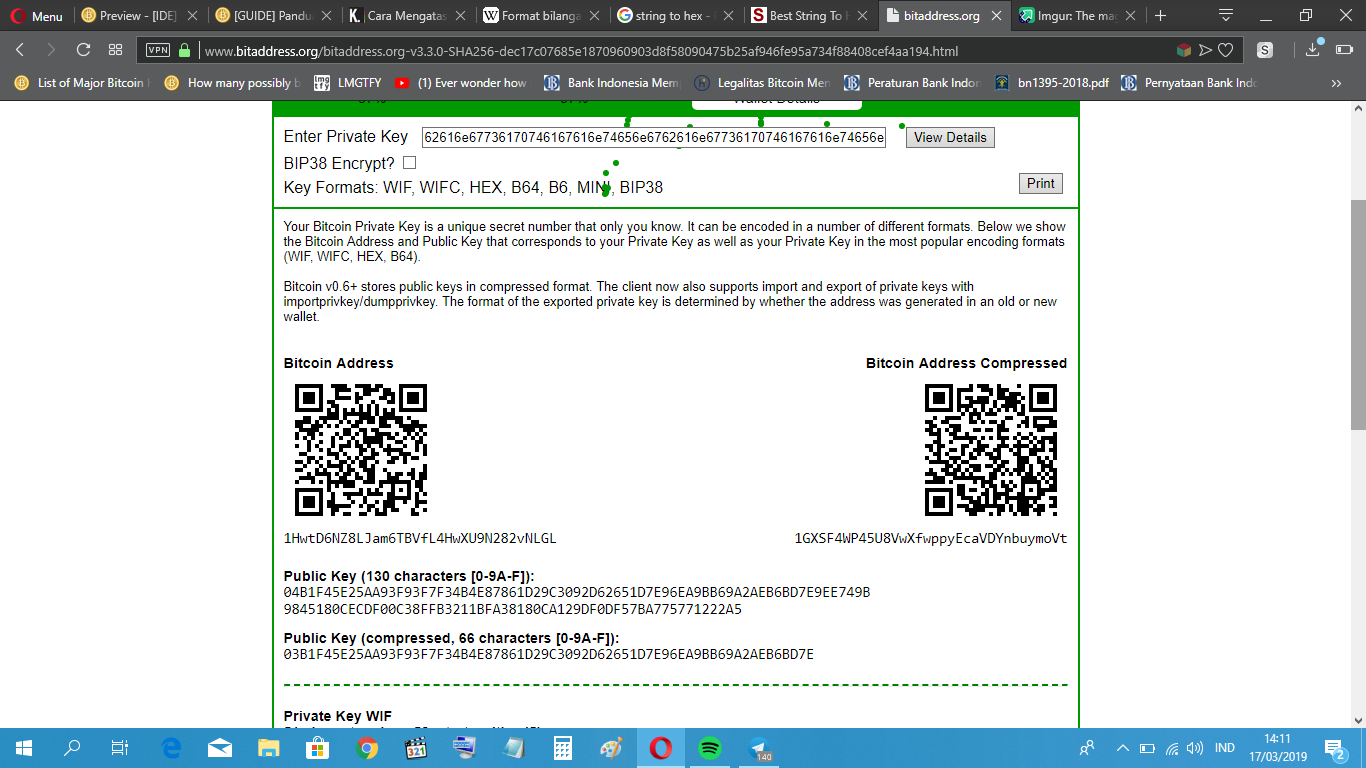Screen dimensions: 1366x768
Task: Close the Imgur tab
Action: (x=1130, y=16)
